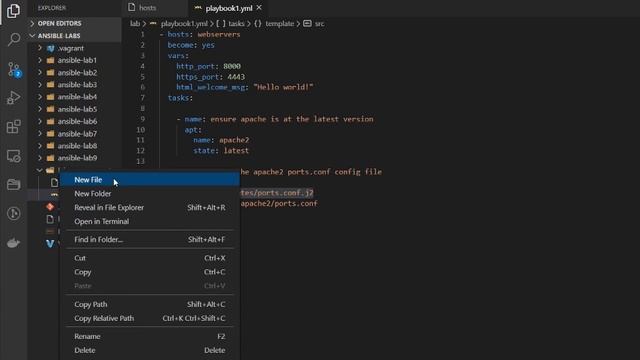640x360 pixels.
Task: Open the Run and Debug view icon
Action: click(13, 98)
